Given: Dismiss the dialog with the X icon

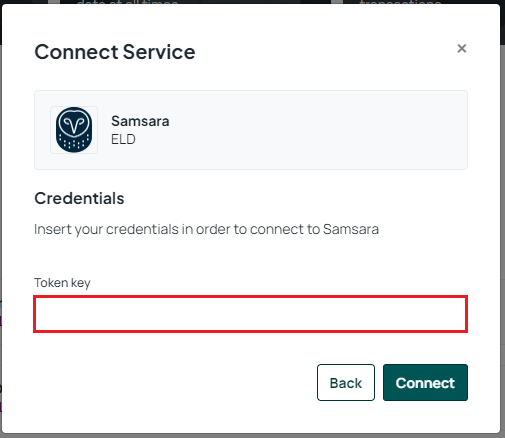Looking at the screenshot, I should click(x=462, y=48).
